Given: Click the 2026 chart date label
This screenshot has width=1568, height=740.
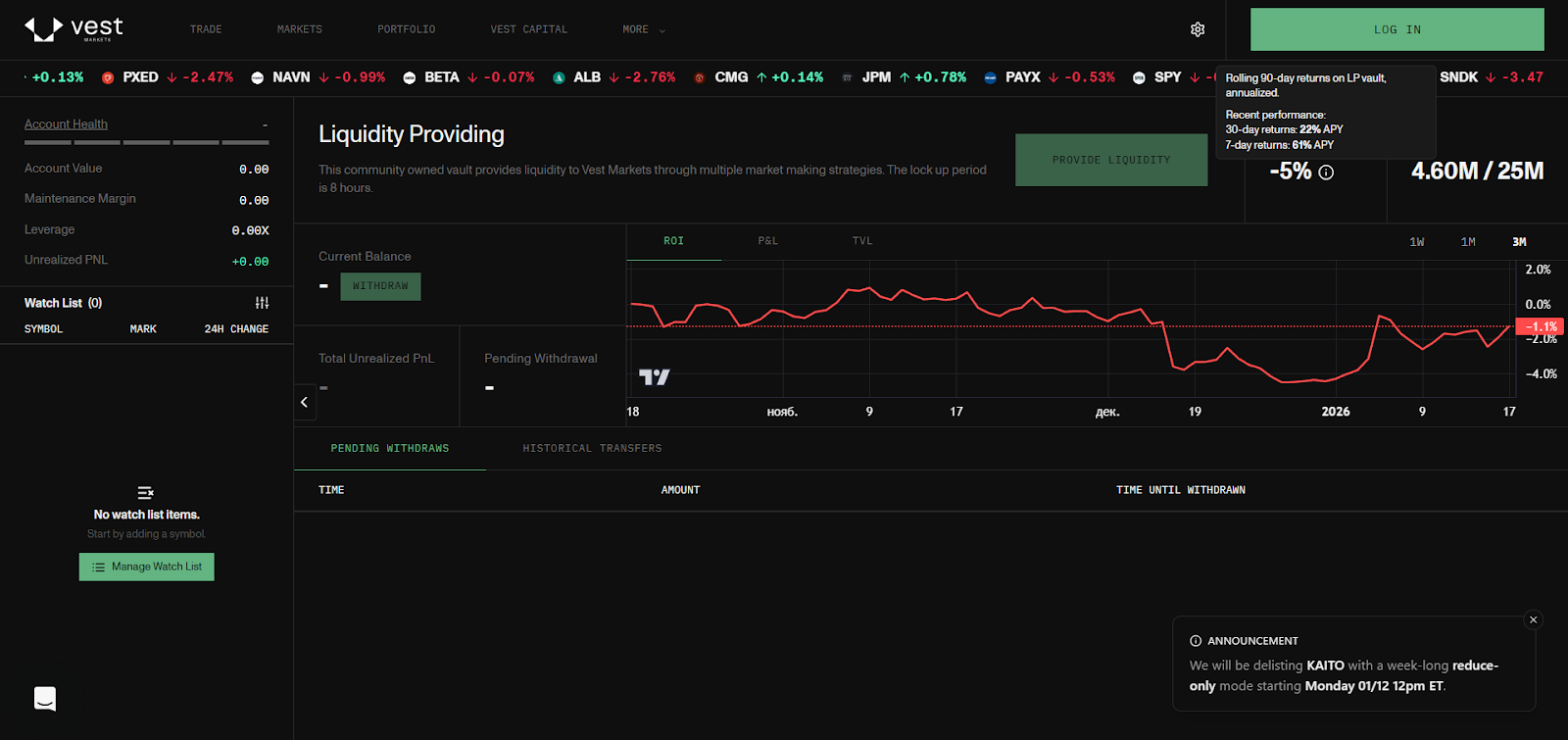Looking at the screenshot, I should (x=1336, y=412).
